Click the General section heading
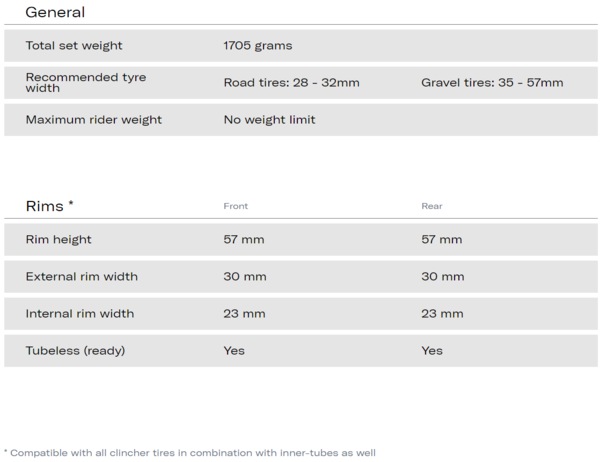Viewport: 600px width, 462px height. coord(55,12)
